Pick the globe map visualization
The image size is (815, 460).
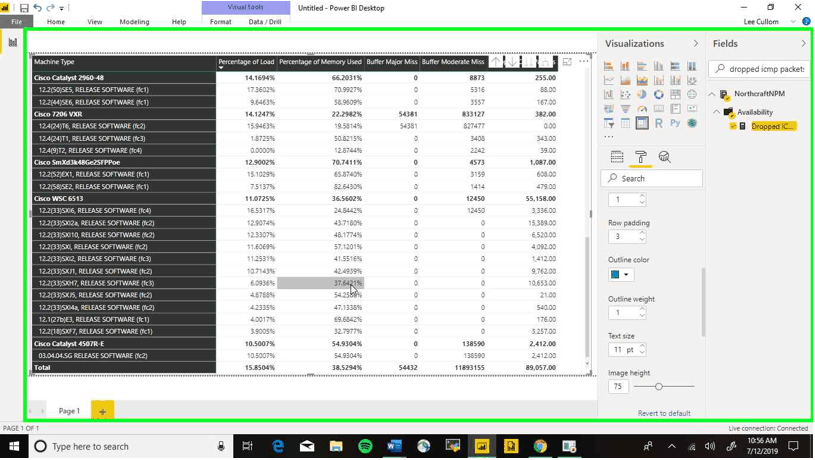[x=691, y=95]
